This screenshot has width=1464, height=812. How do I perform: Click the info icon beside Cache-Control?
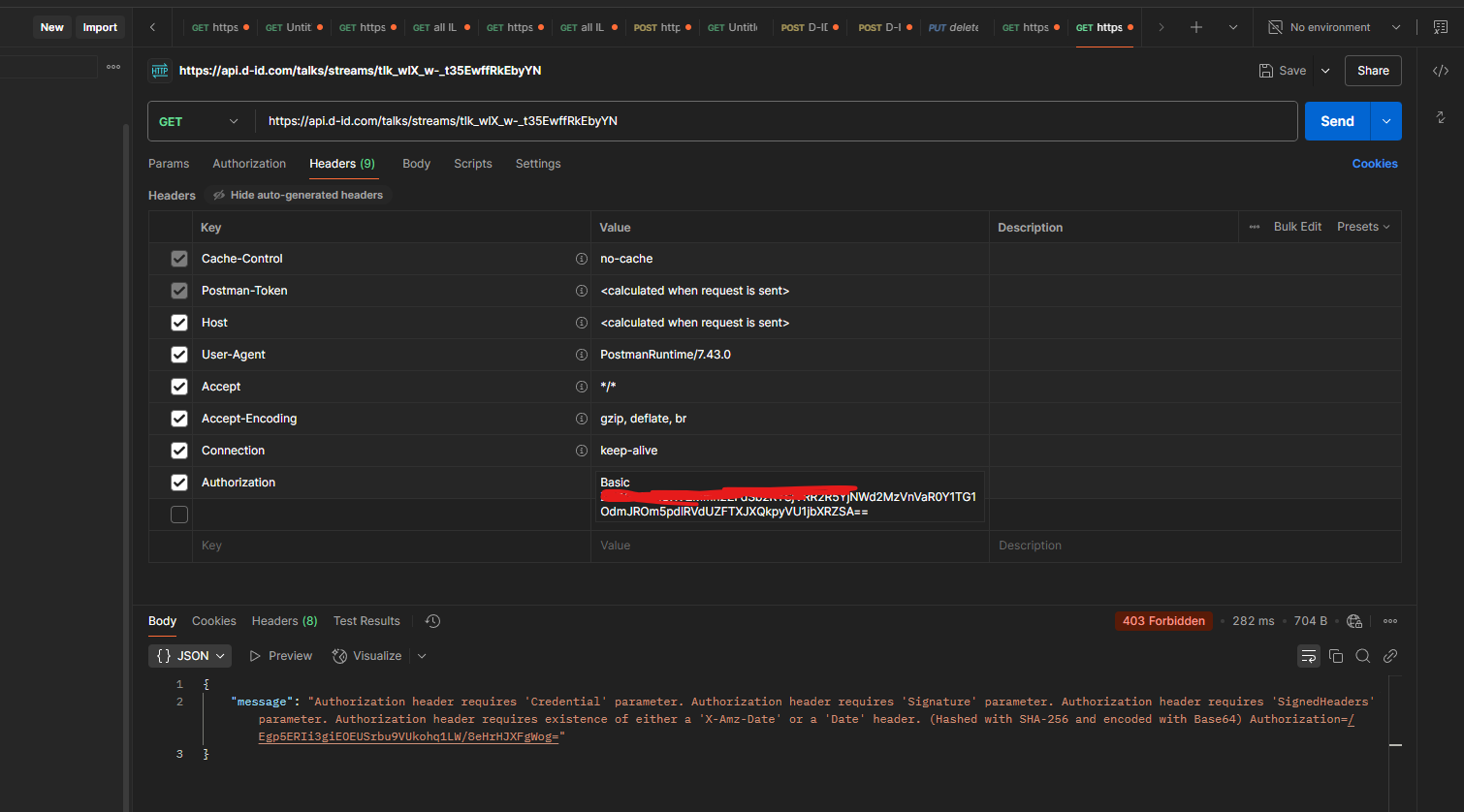(582, 259)
